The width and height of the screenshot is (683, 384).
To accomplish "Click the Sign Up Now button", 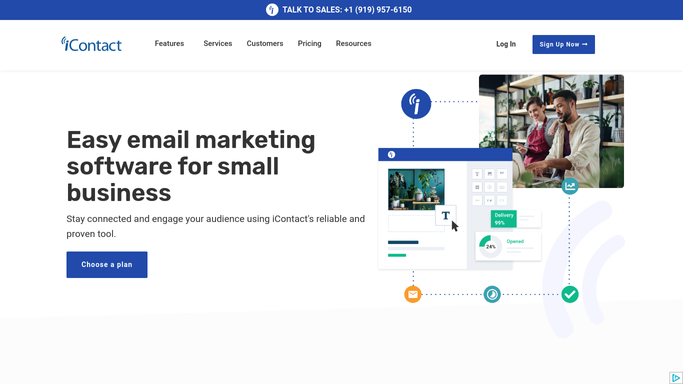I will pos(563,44).
